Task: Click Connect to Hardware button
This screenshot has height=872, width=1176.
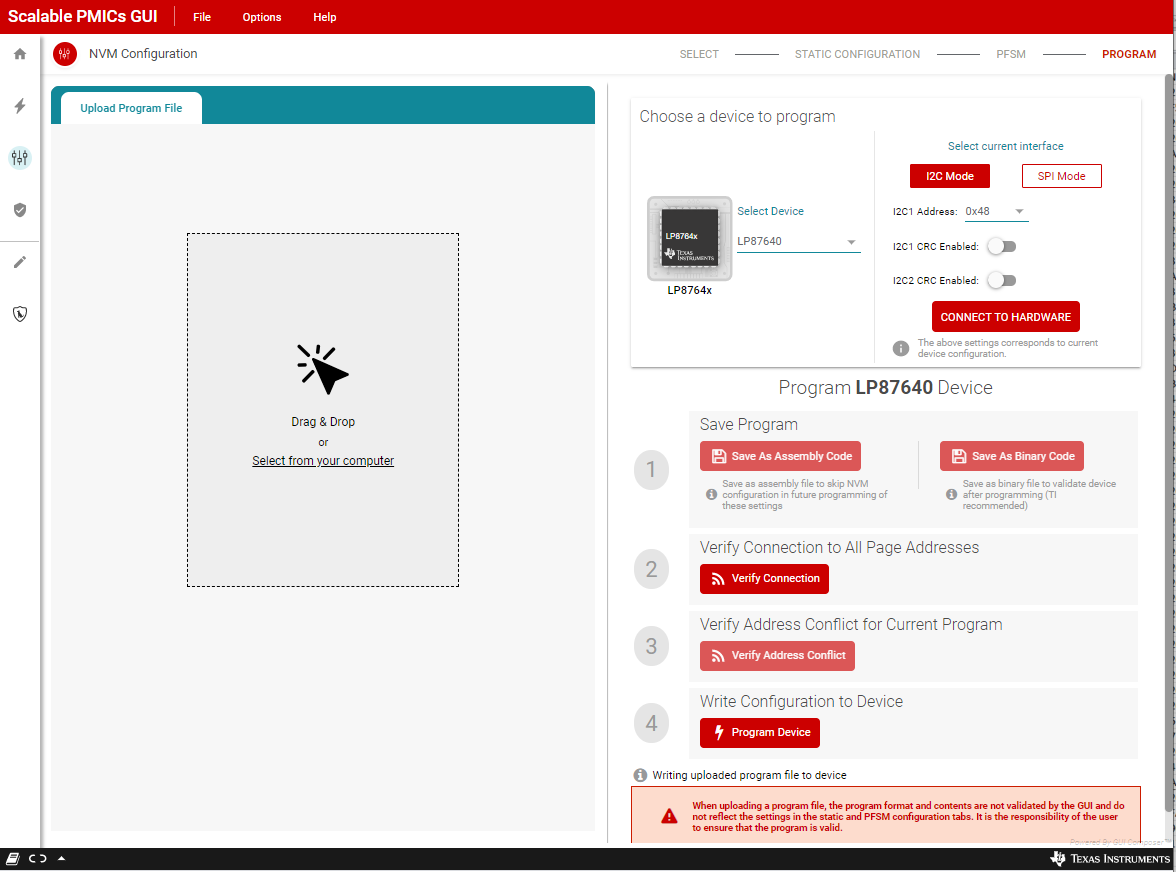Action: coord(1005,317)
